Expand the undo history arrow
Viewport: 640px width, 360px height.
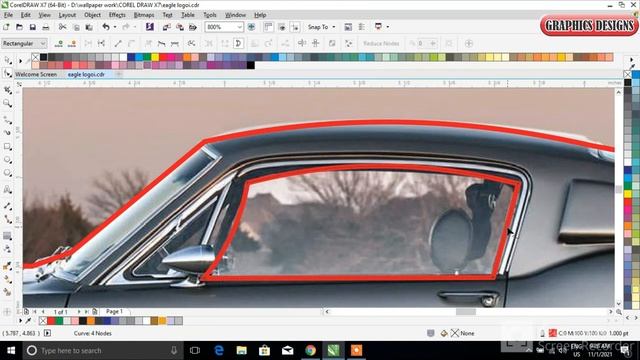(115, 27)
